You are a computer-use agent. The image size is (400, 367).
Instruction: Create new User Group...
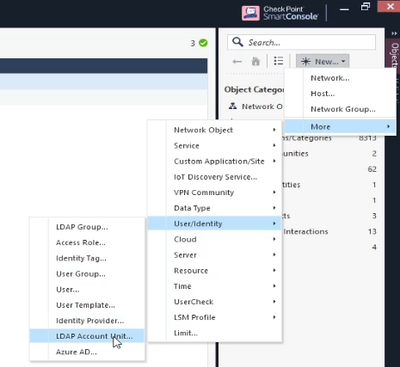87,274
